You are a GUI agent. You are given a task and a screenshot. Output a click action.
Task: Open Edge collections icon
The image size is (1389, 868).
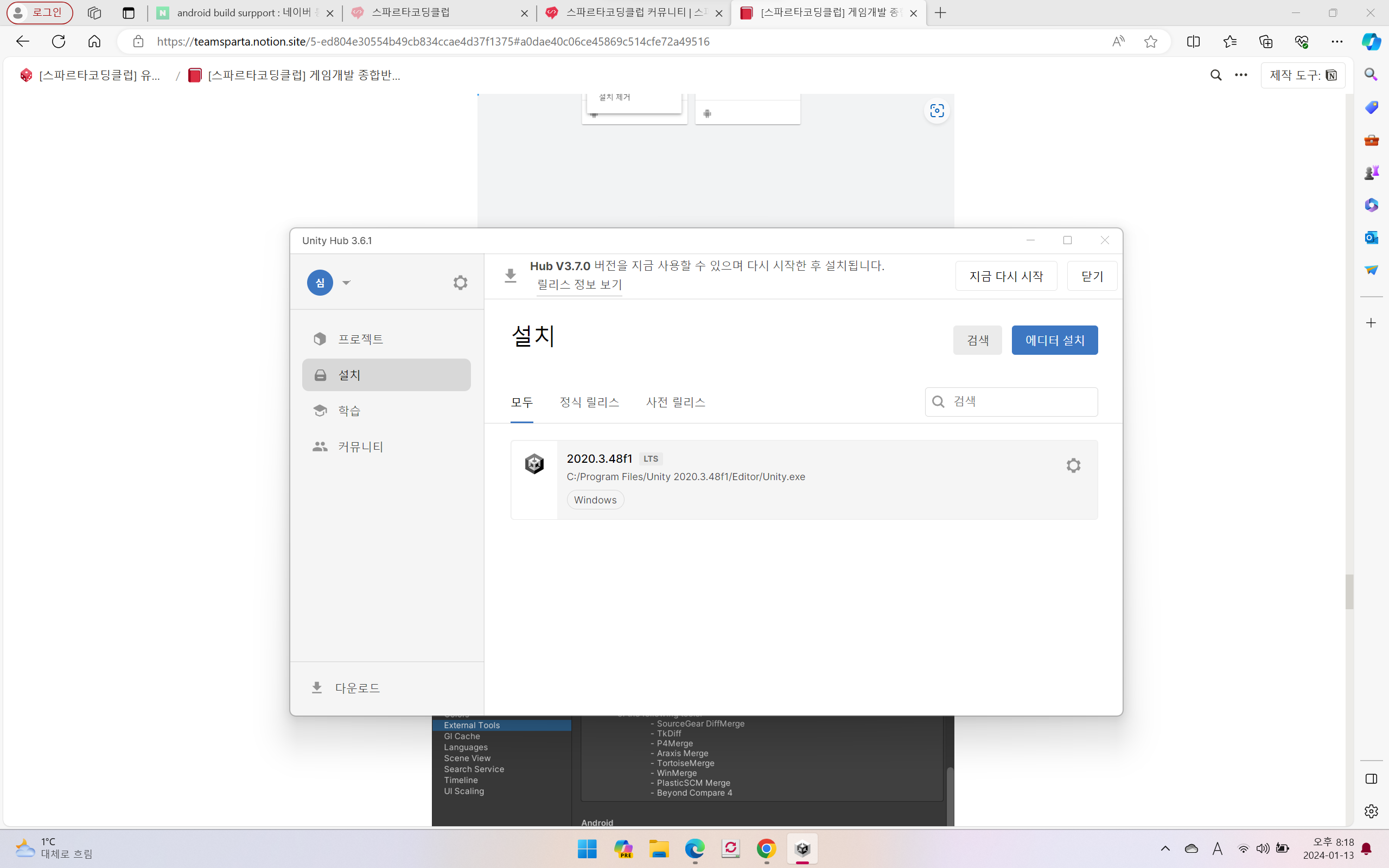1266,41
